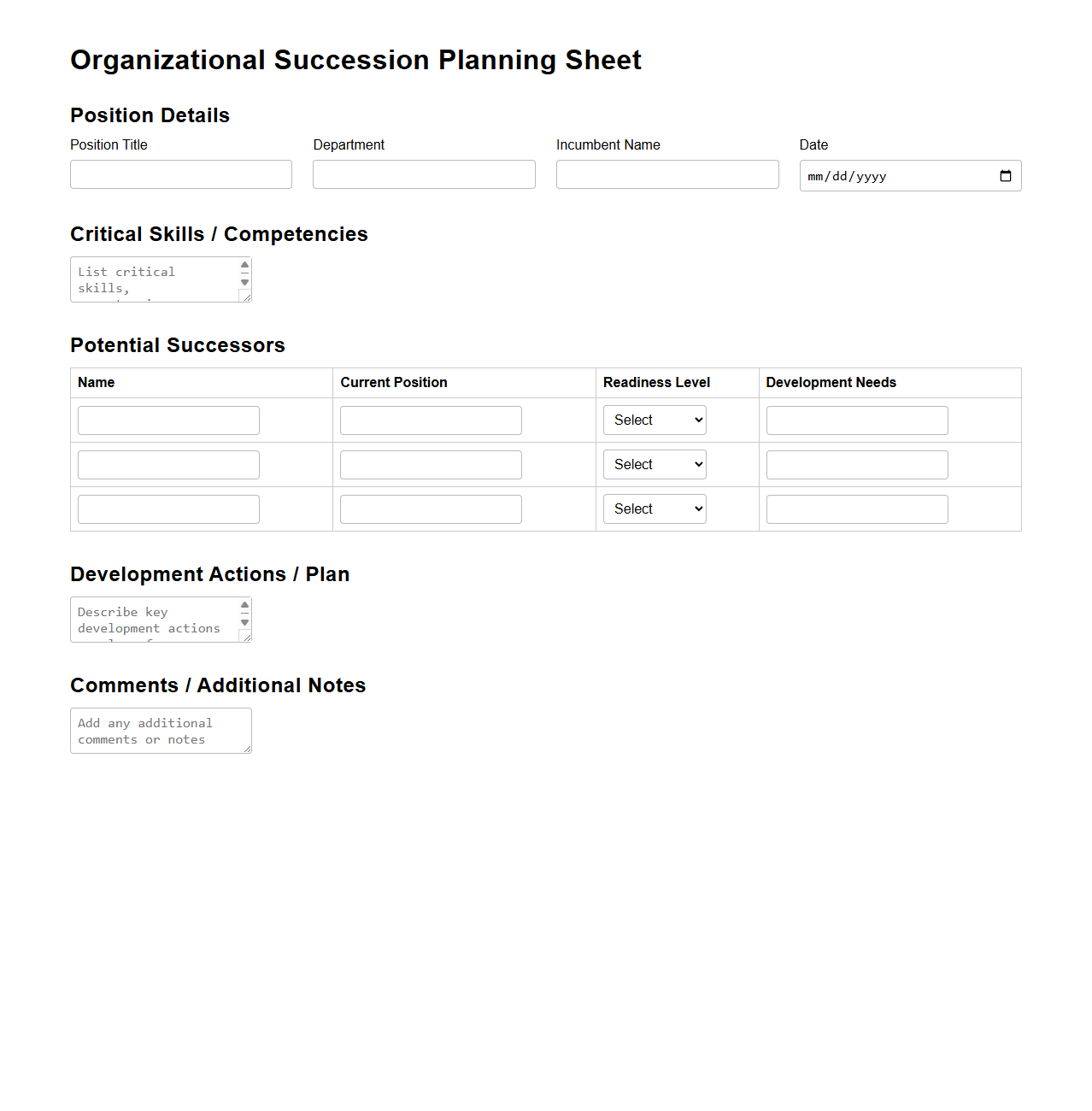Click the Incumbent Name input field
The width and height of the screenshot is (1092, 1111).
(x=667, y=174)
